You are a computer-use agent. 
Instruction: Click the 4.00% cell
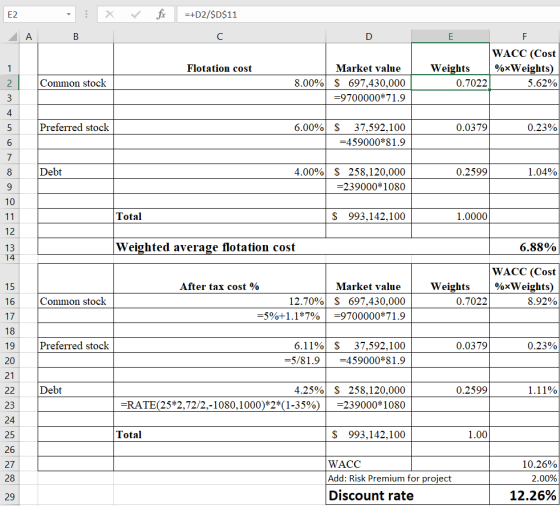tap(219, 172)
